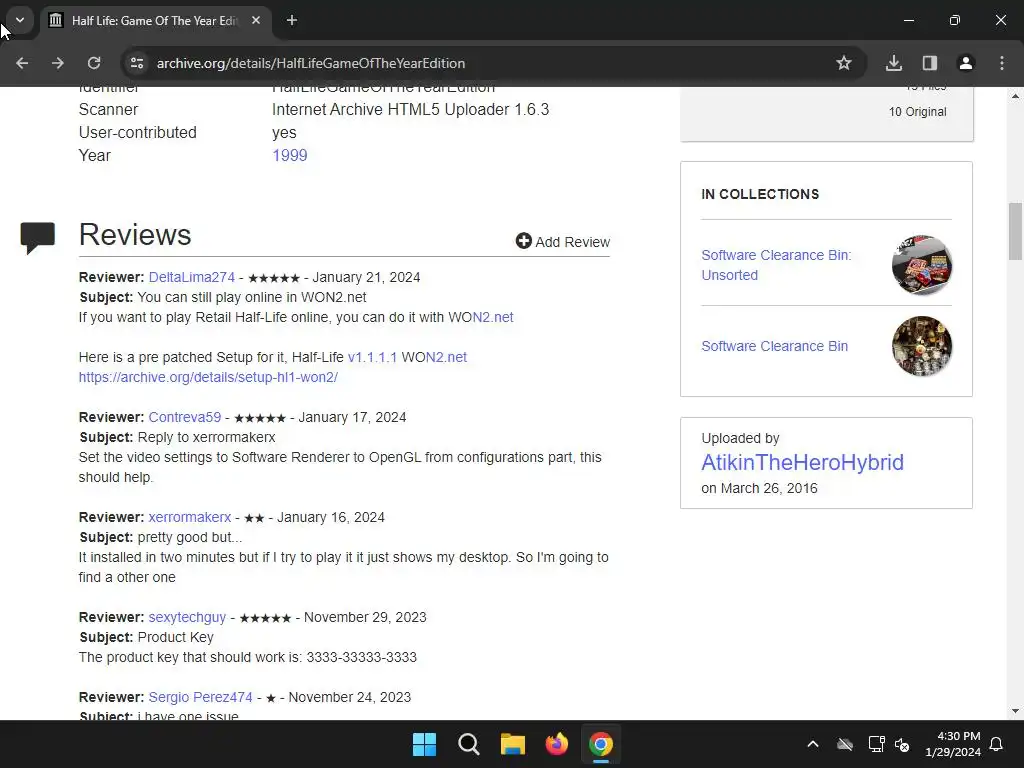Image resolution: width=1024 pixels, height=768 pixels.
Task: Select the Half Life: Game Of The Year tab
Action: [155, 20]
